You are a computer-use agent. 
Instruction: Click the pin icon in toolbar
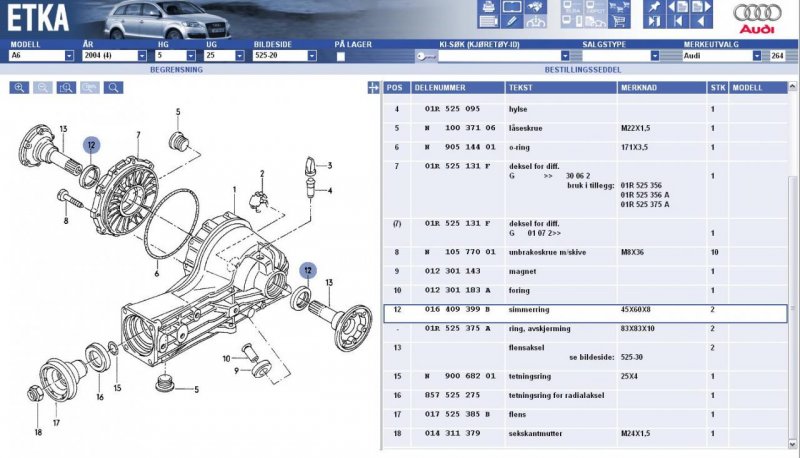655,6
